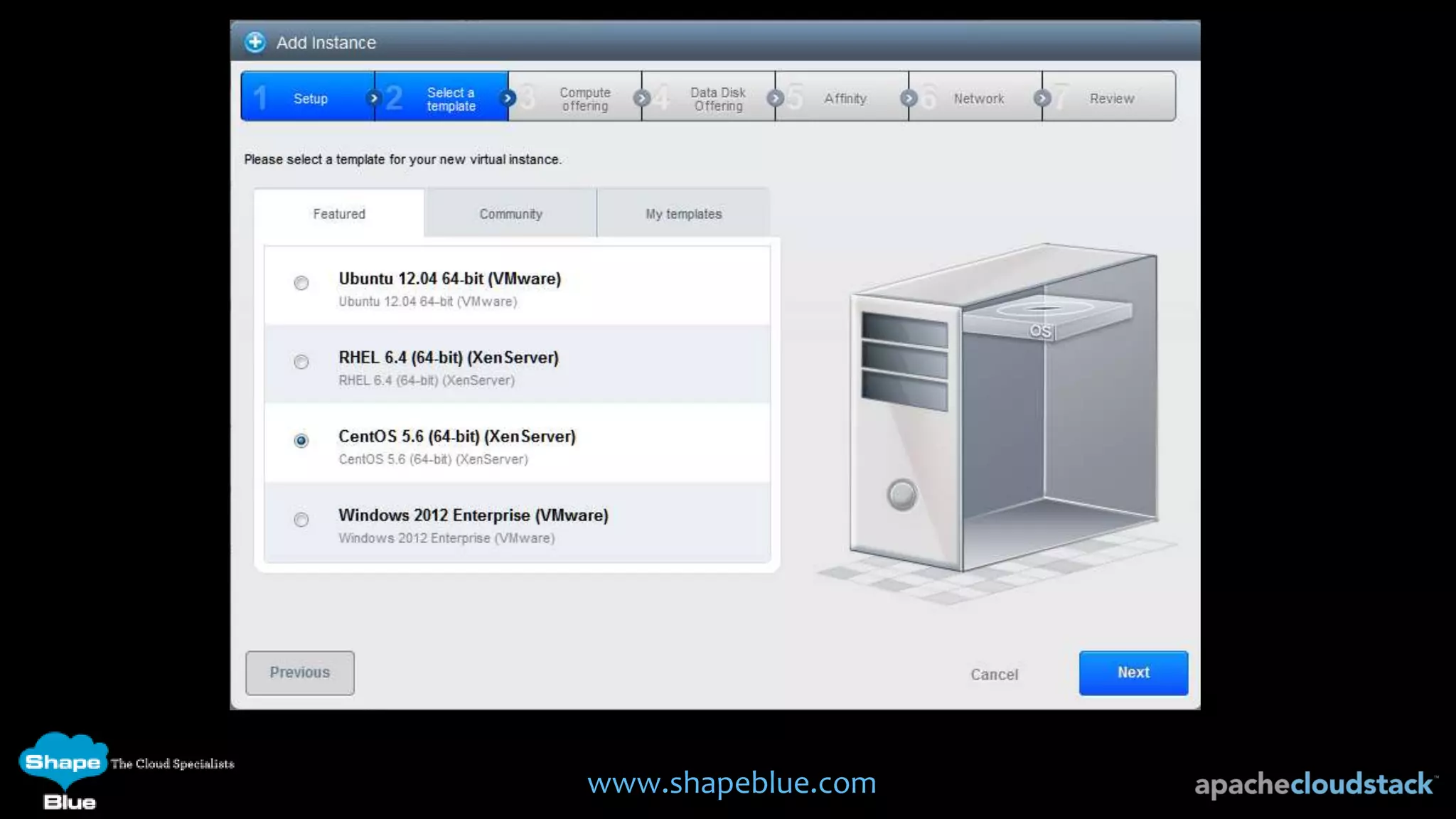Click the Windows 2012 Enterprise (VMware) title

(x=473, y=515)
